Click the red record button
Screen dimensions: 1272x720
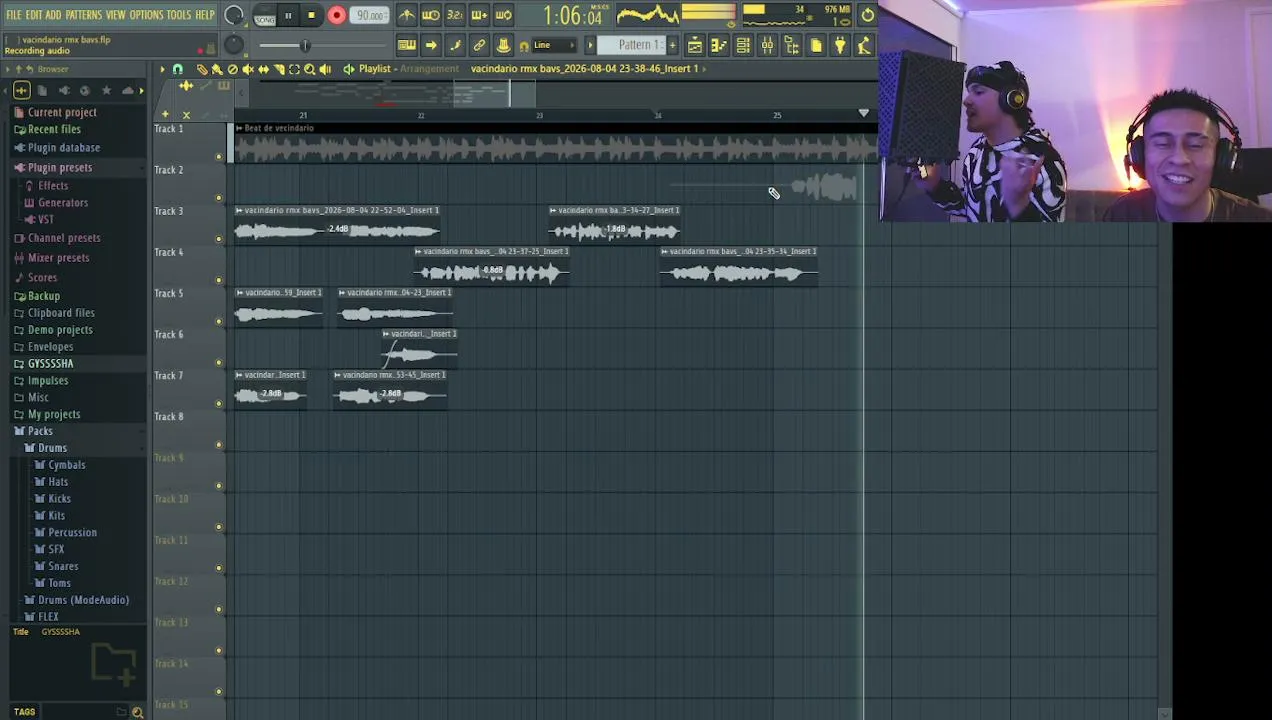[336, 15]
